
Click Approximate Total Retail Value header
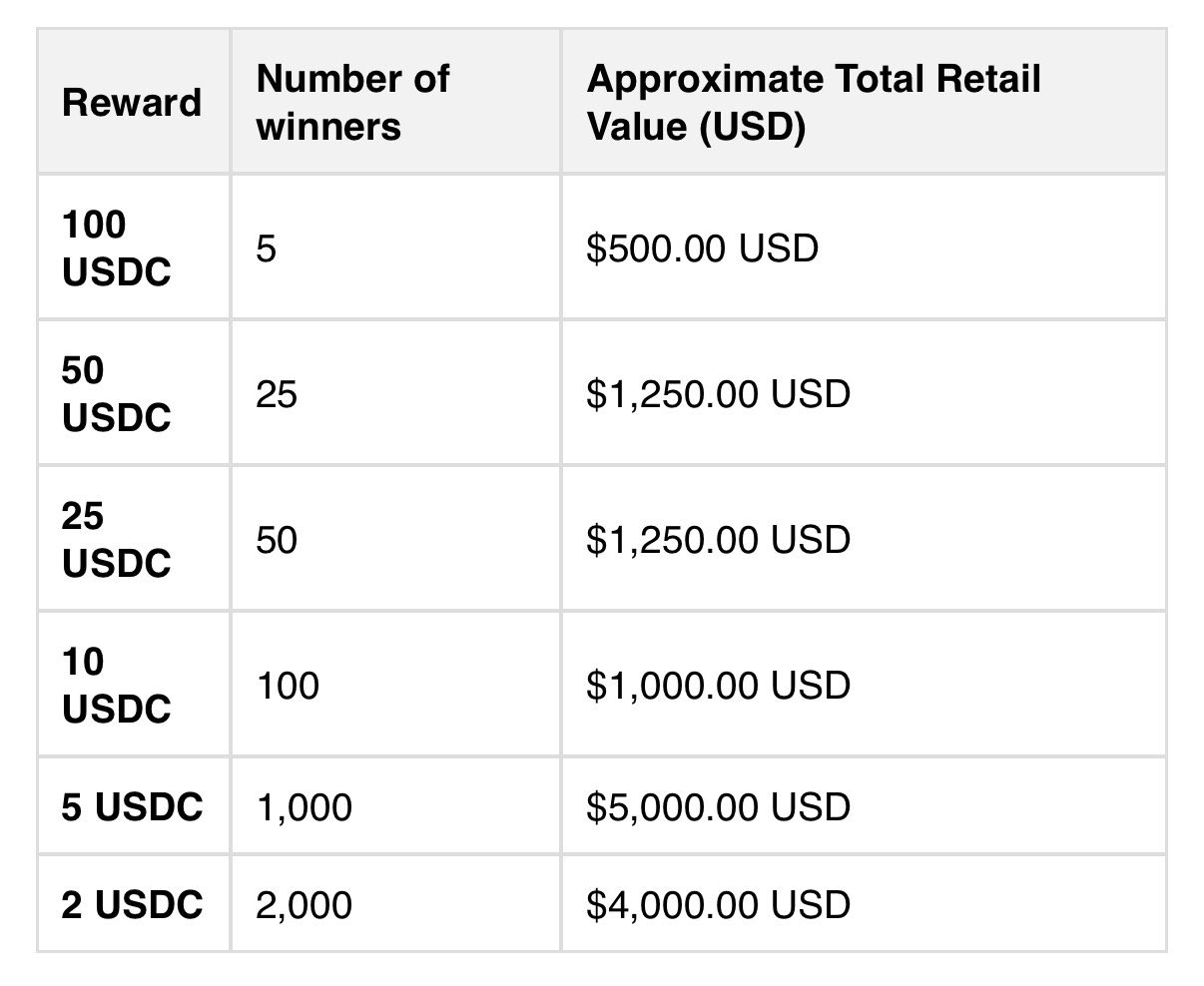(x=813, y=103)
